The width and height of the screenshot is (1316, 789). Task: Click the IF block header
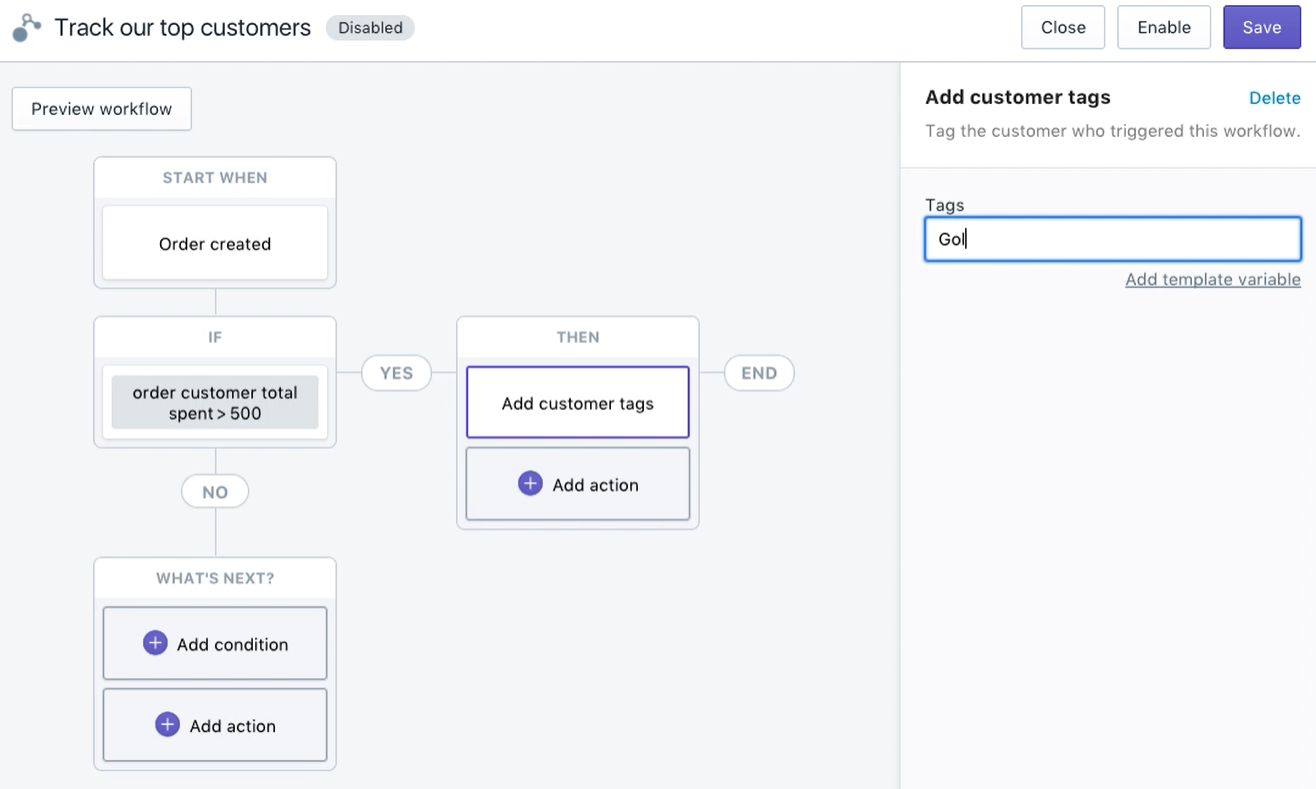pyautogui.click(x=215, y=337)
